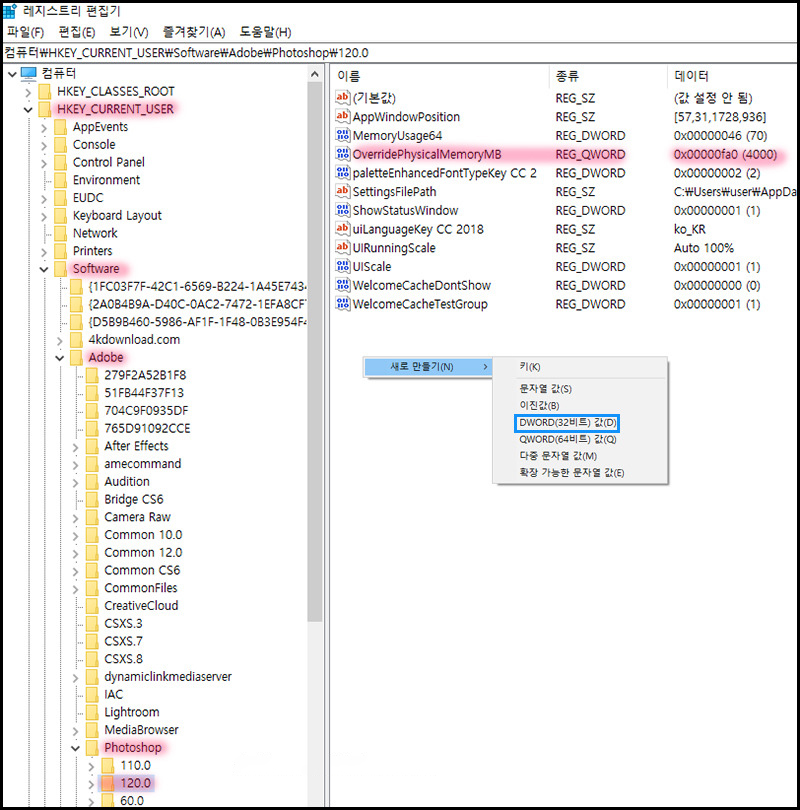Collapse the Adobe tree node
This screenshot has width=800, height=810.
(59, 358)
